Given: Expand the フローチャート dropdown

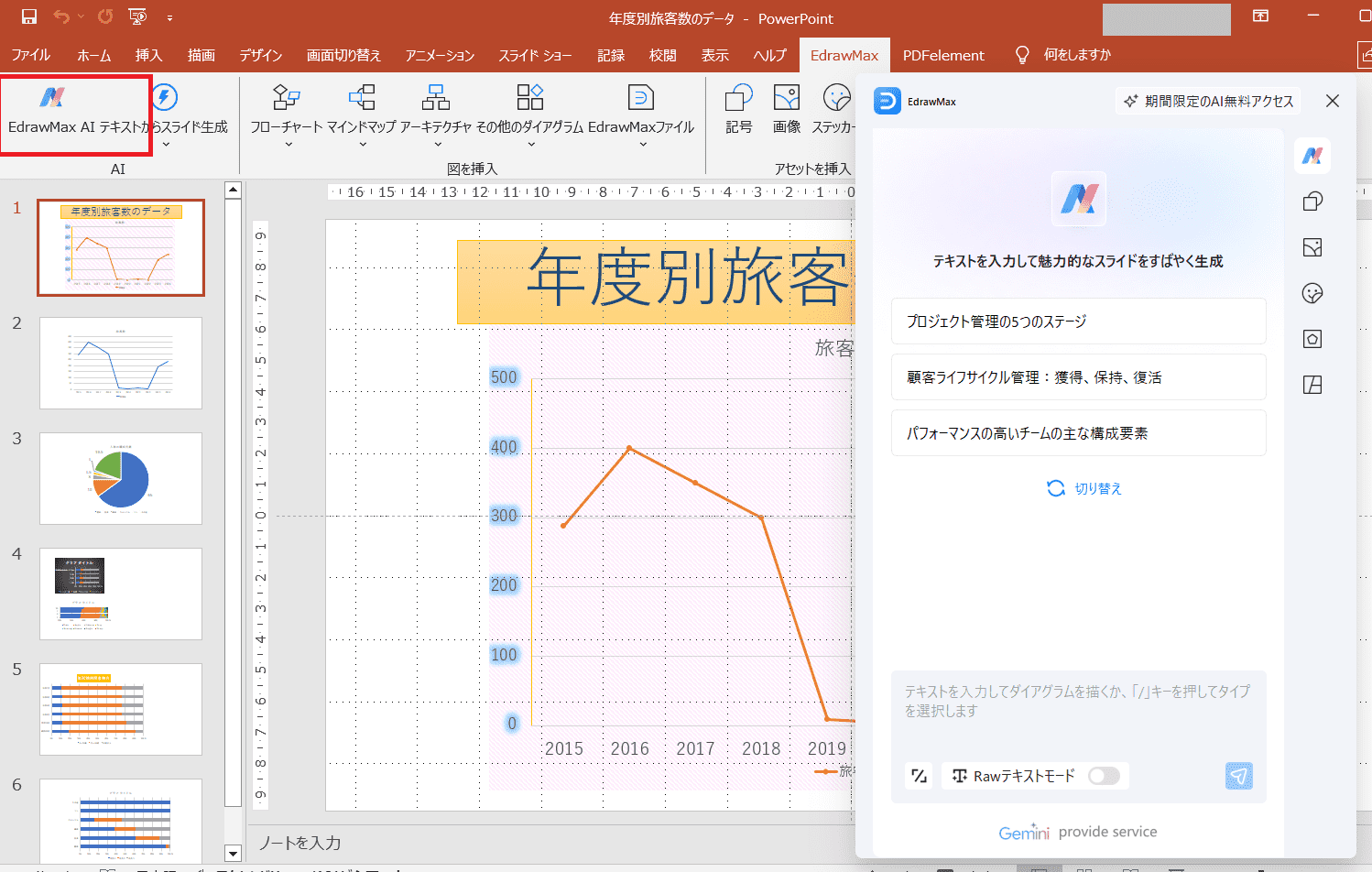Looking at the screenshot, I should [x=287, y=144].
